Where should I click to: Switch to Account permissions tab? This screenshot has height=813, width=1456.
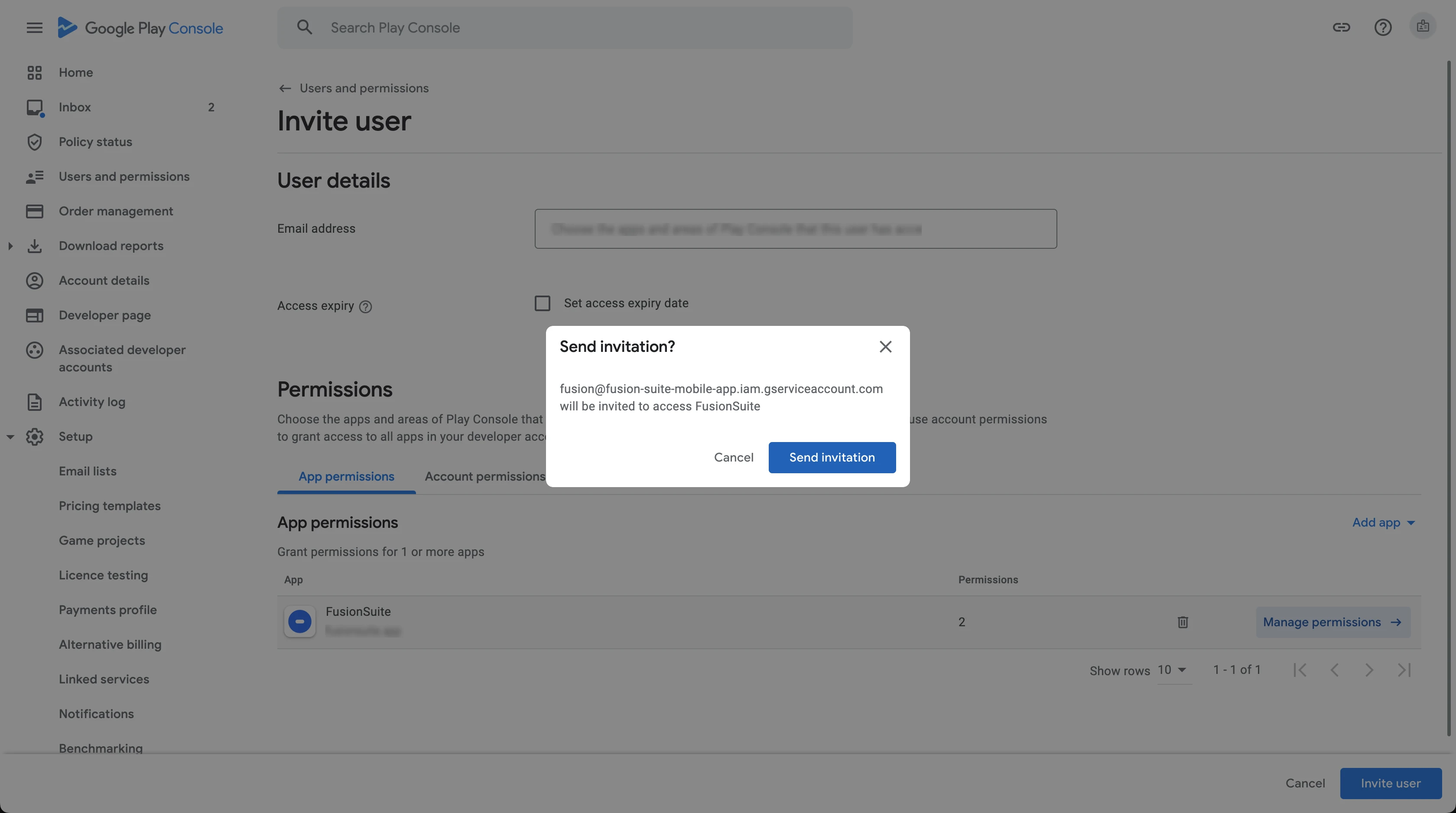pyautogui.click(x=484, y=477)
